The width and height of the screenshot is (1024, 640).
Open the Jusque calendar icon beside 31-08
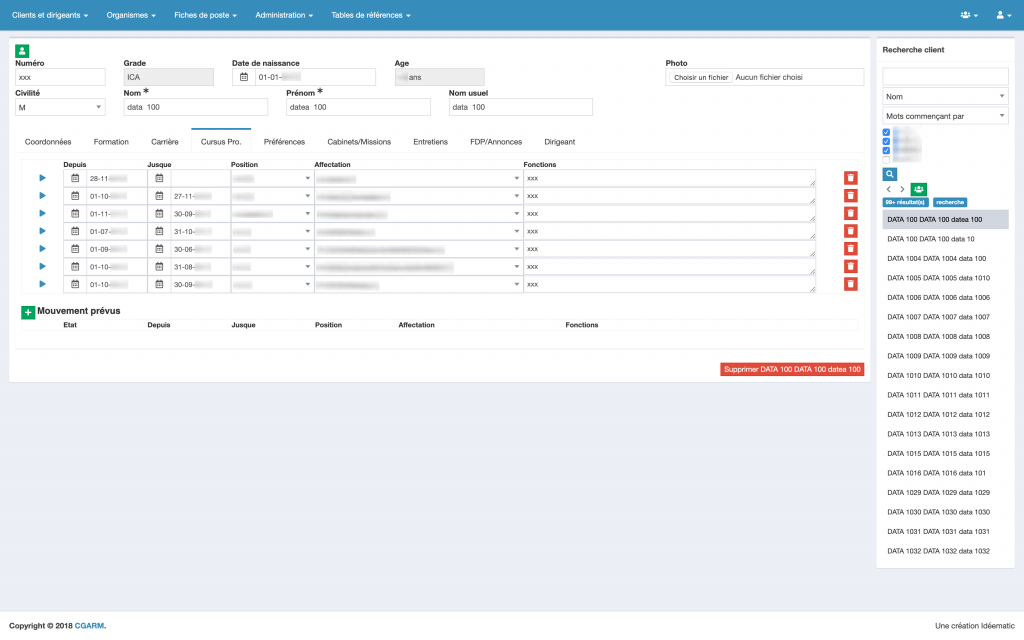[159, 266]
